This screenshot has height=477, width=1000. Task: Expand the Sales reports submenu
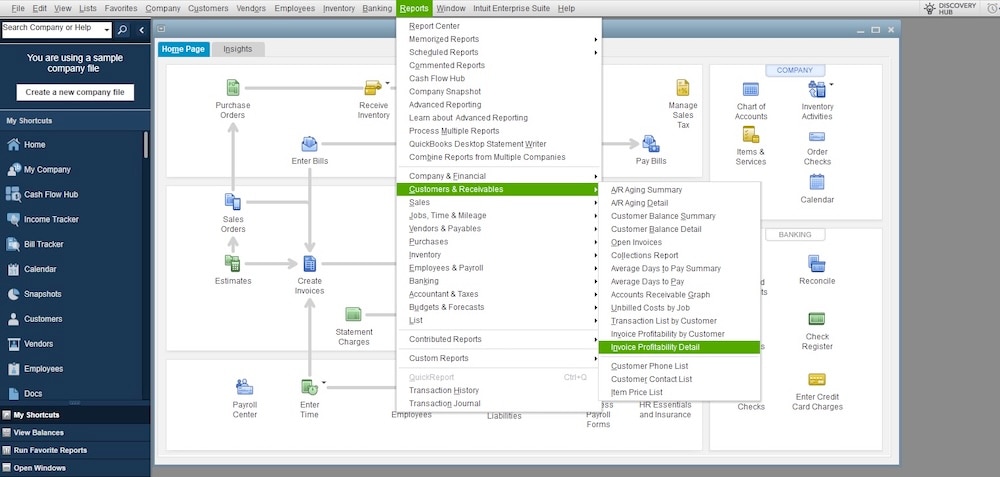pos(499,202)
